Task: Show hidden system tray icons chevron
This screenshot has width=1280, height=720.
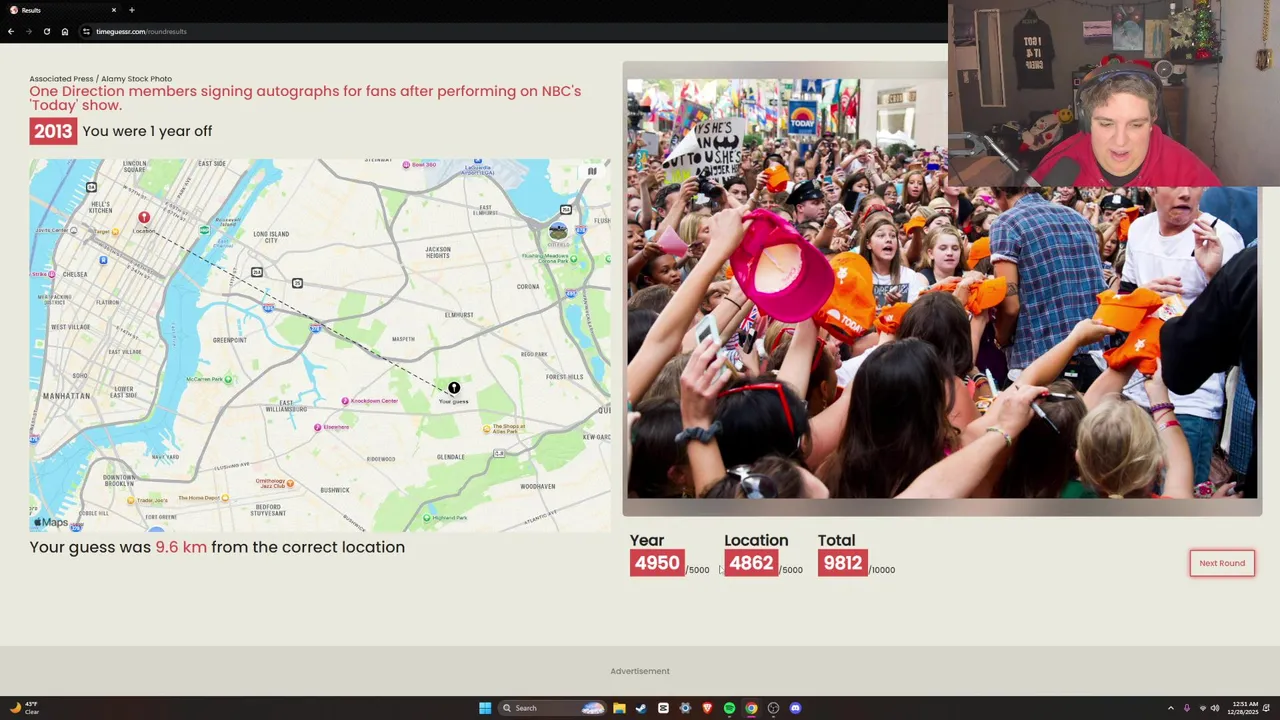Action: click(1170, 708)
